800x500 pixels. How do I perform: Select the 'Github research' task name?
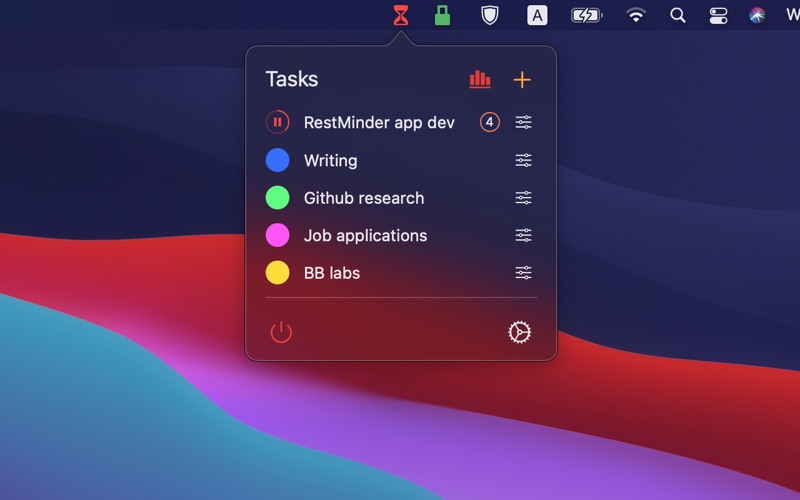(x=364, y=198)
